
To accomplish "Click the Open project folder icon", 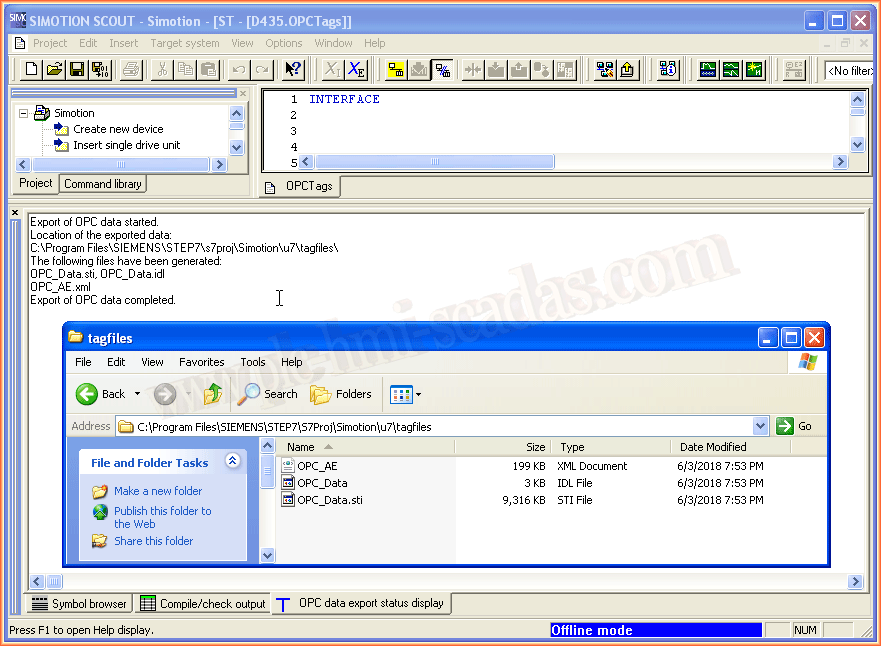I will click(x=54, y=69).
